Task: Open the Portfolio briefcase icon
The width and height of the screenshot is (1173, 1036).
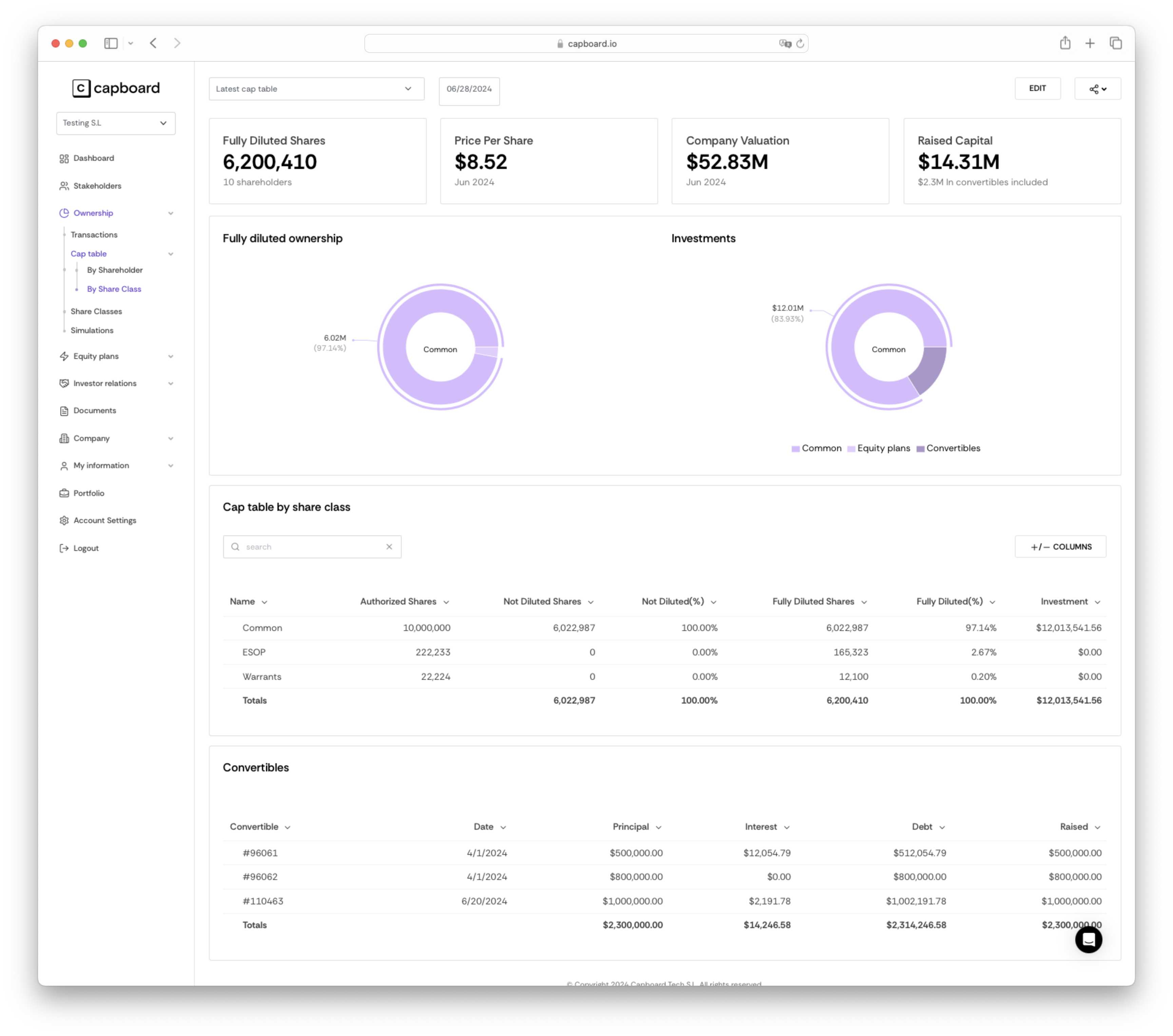Action: [x=64, y=493]
